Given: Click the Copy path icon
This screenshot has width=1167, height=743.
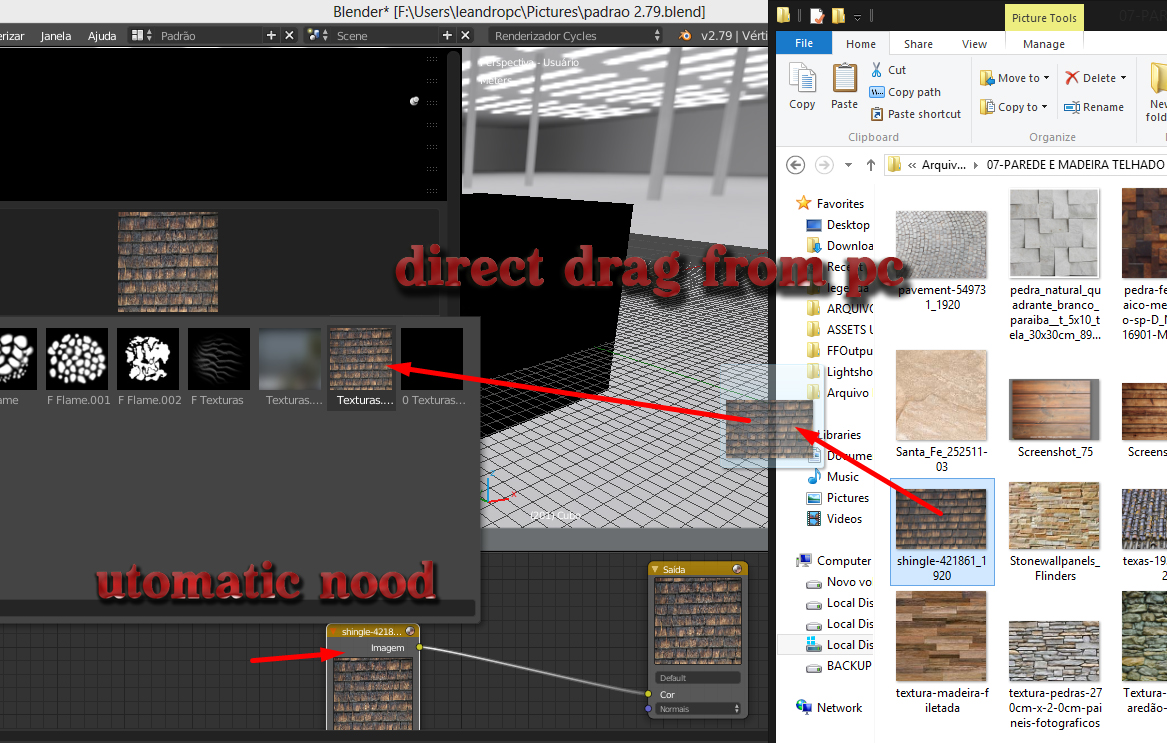Looking at the screenshot, I should (877, 92).
